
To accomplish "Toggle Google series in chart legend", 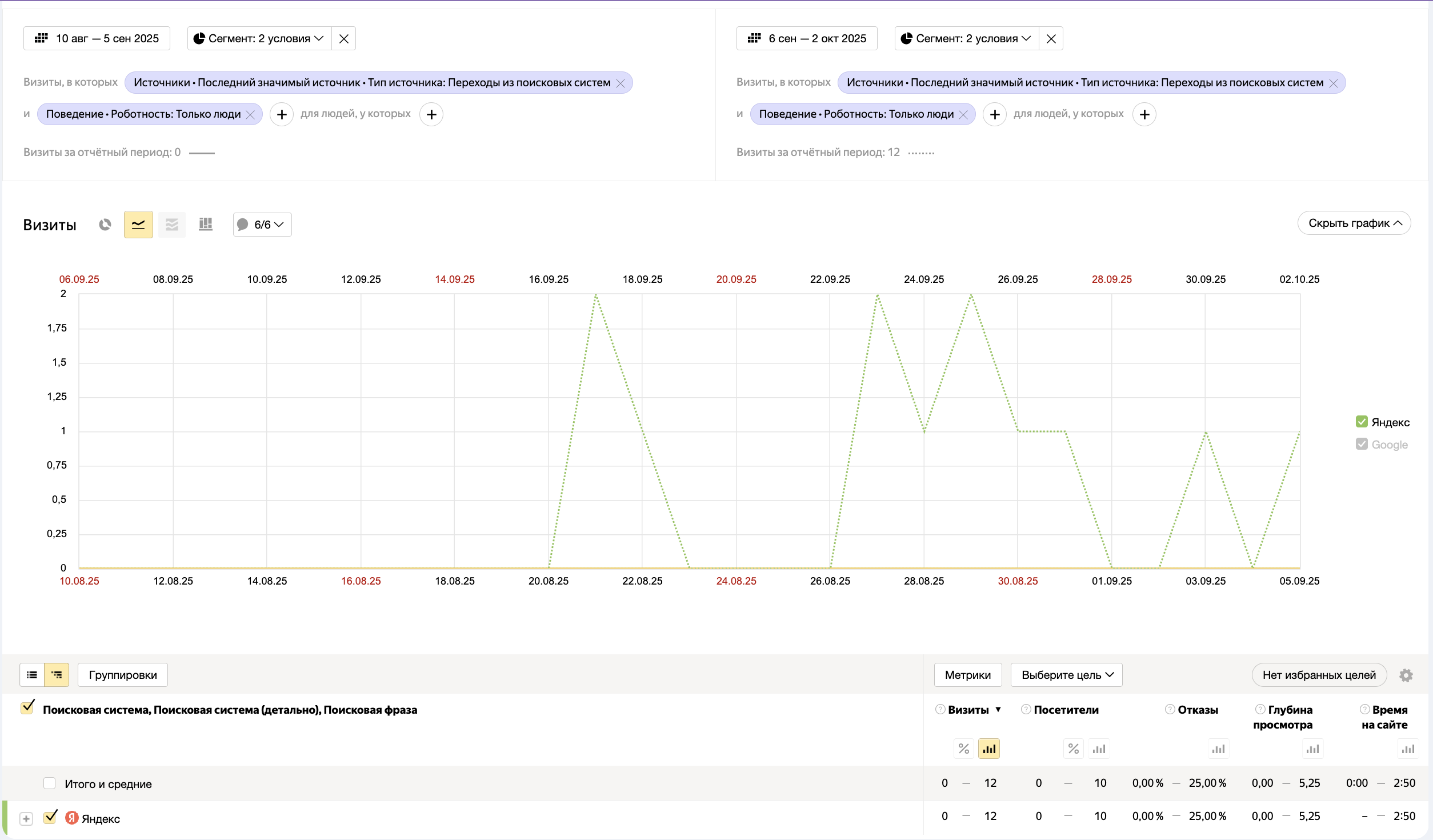I will (x=1362, y=445).
